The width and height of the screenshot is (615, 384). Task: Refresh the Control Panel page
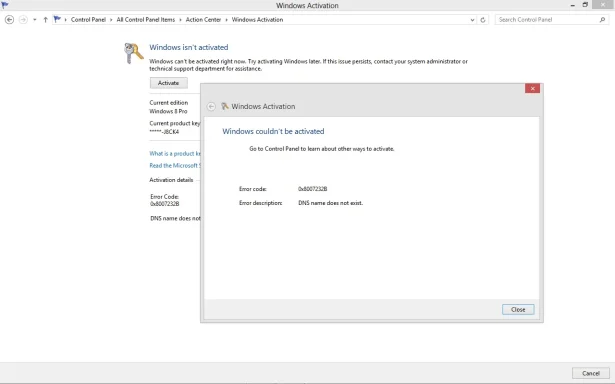(x=483, y=20)
